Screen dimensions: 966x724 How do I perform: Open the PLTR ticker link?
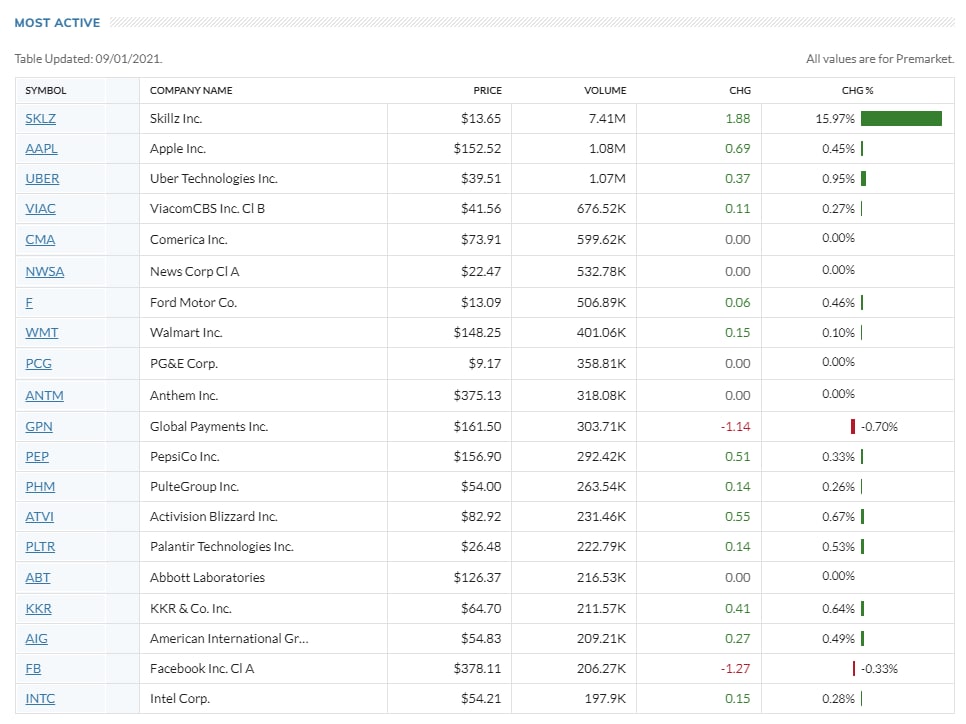pos(40,547)
